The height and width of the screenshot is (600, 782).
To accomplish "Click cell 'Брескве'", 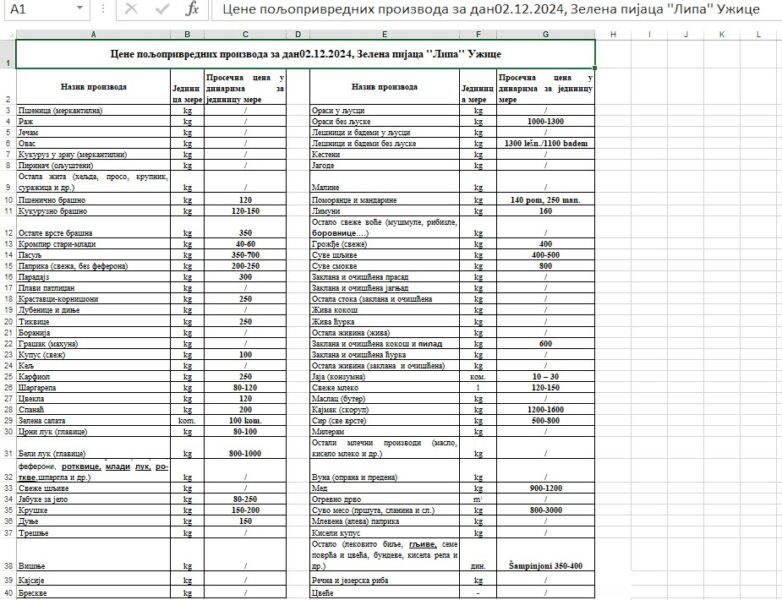I will (93, 593).
